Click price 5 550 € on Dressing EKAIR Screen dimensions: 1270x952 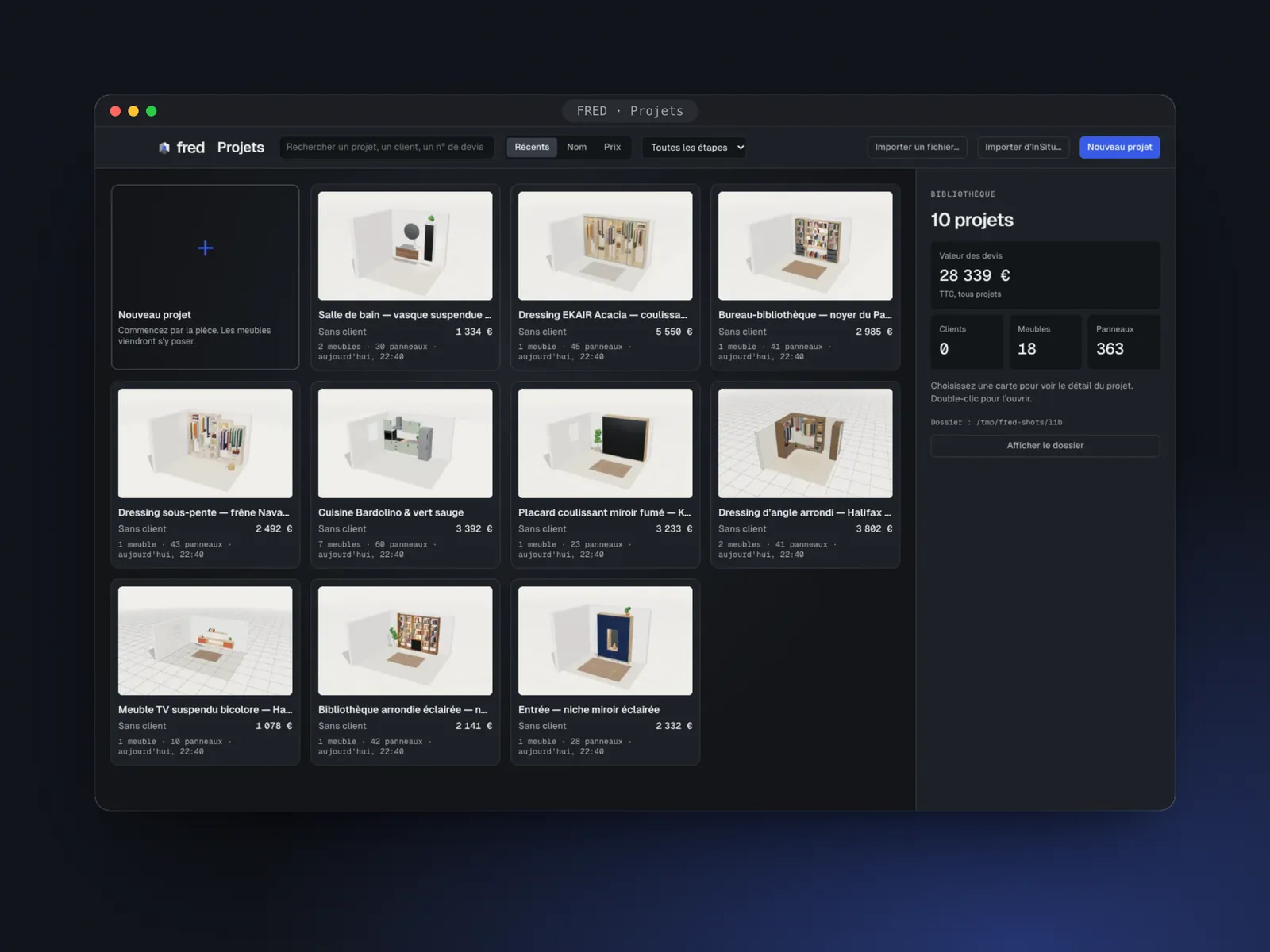pos(674,332)
